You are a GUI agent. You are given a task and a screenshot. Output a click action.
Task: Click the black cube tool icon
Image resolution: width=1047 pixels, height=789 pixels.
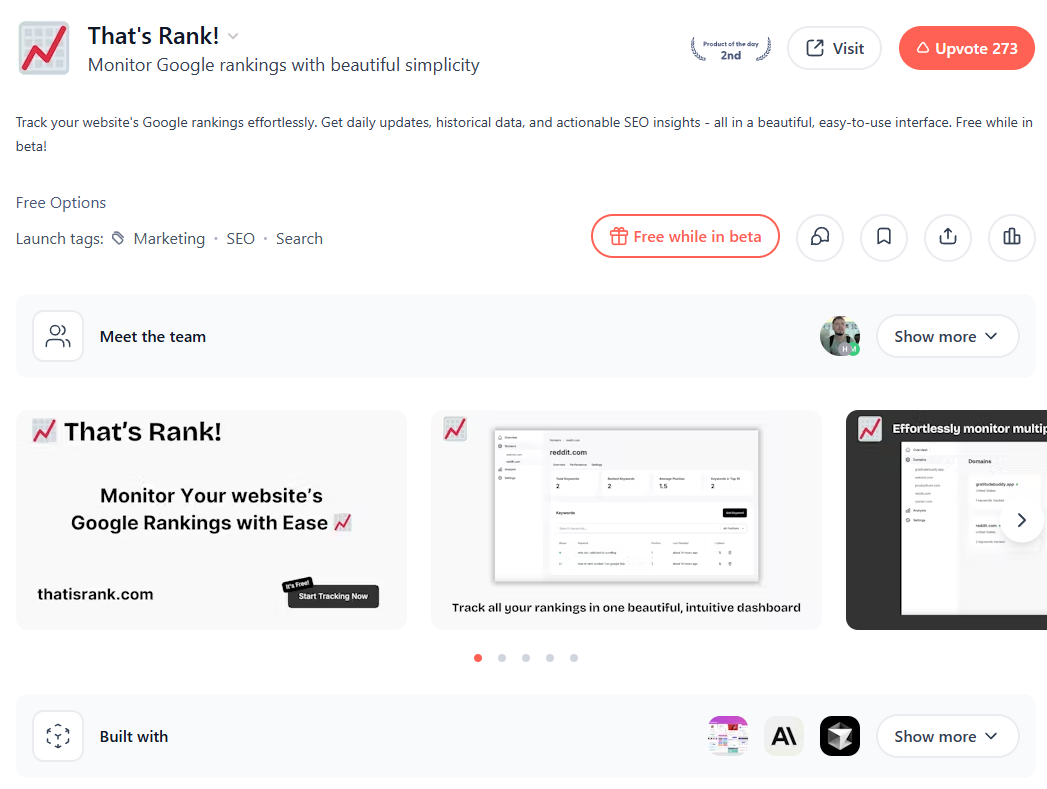pos(839,736)
